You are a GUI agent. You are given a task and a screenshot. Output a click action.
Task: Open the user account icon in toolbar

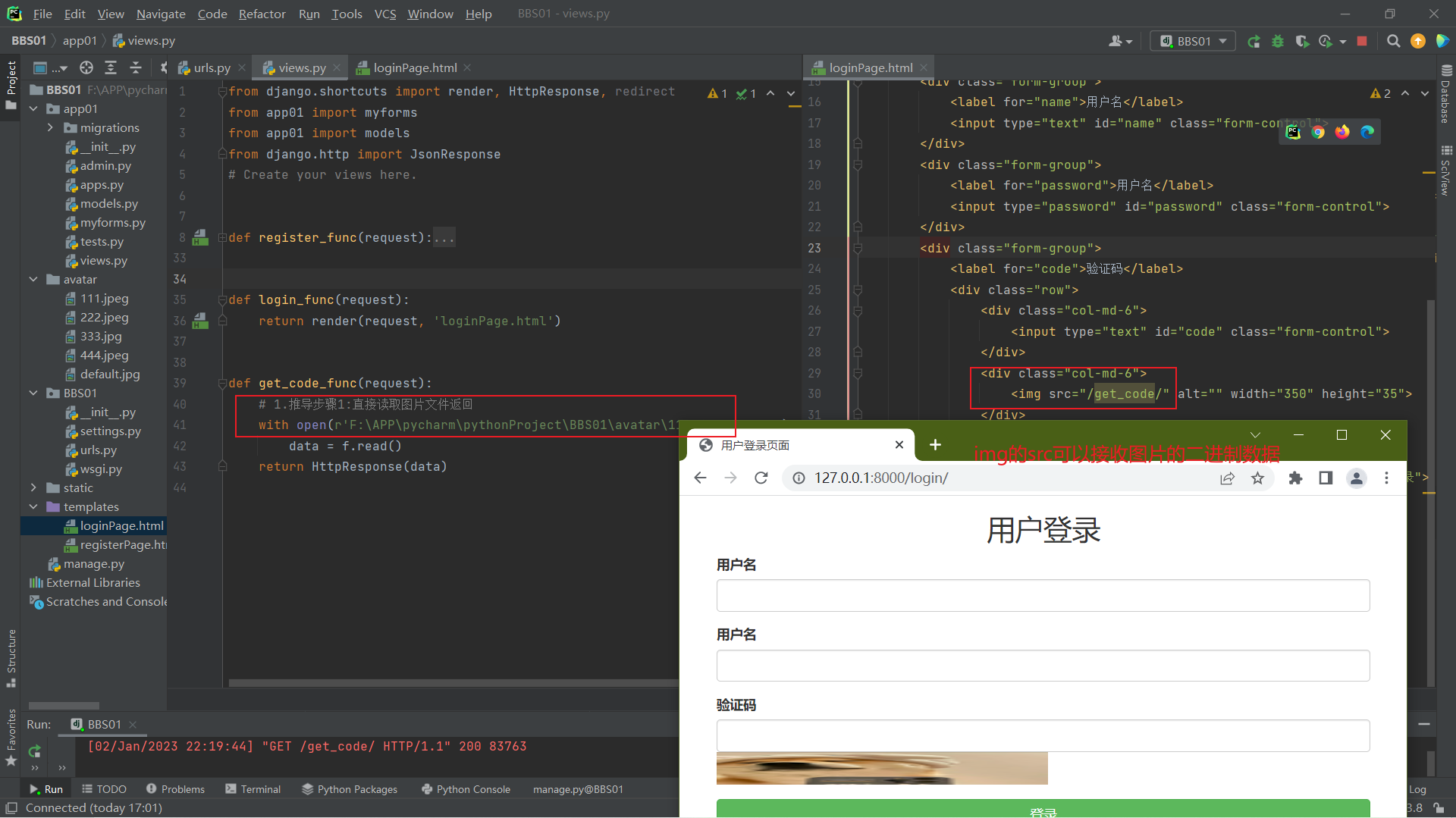click(1119, 42)
